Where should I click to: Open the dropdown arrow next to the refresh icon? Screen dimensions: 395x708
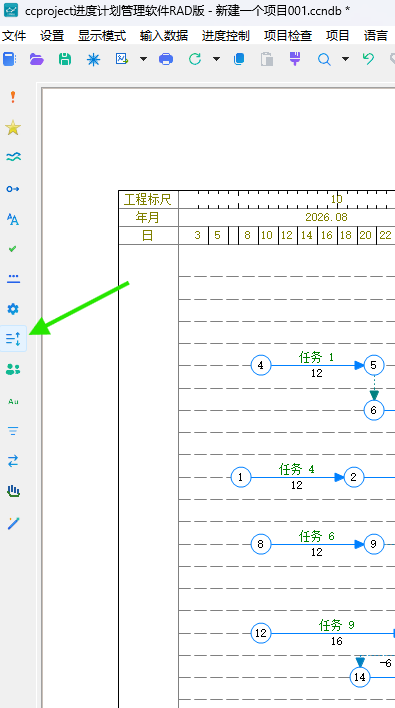tap(216, 59)
